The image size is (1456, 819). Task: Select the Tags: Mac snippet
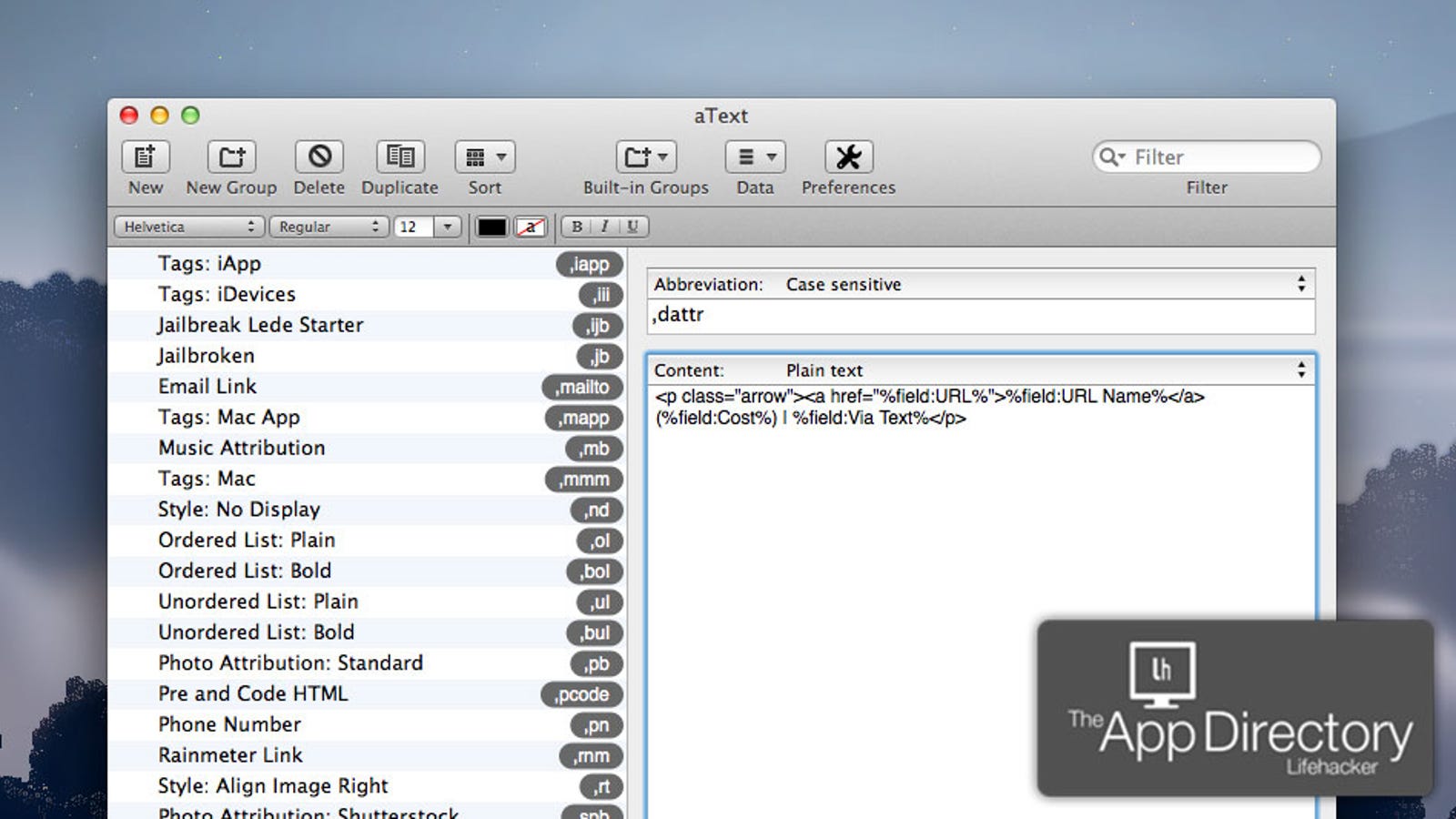(367, 480)
